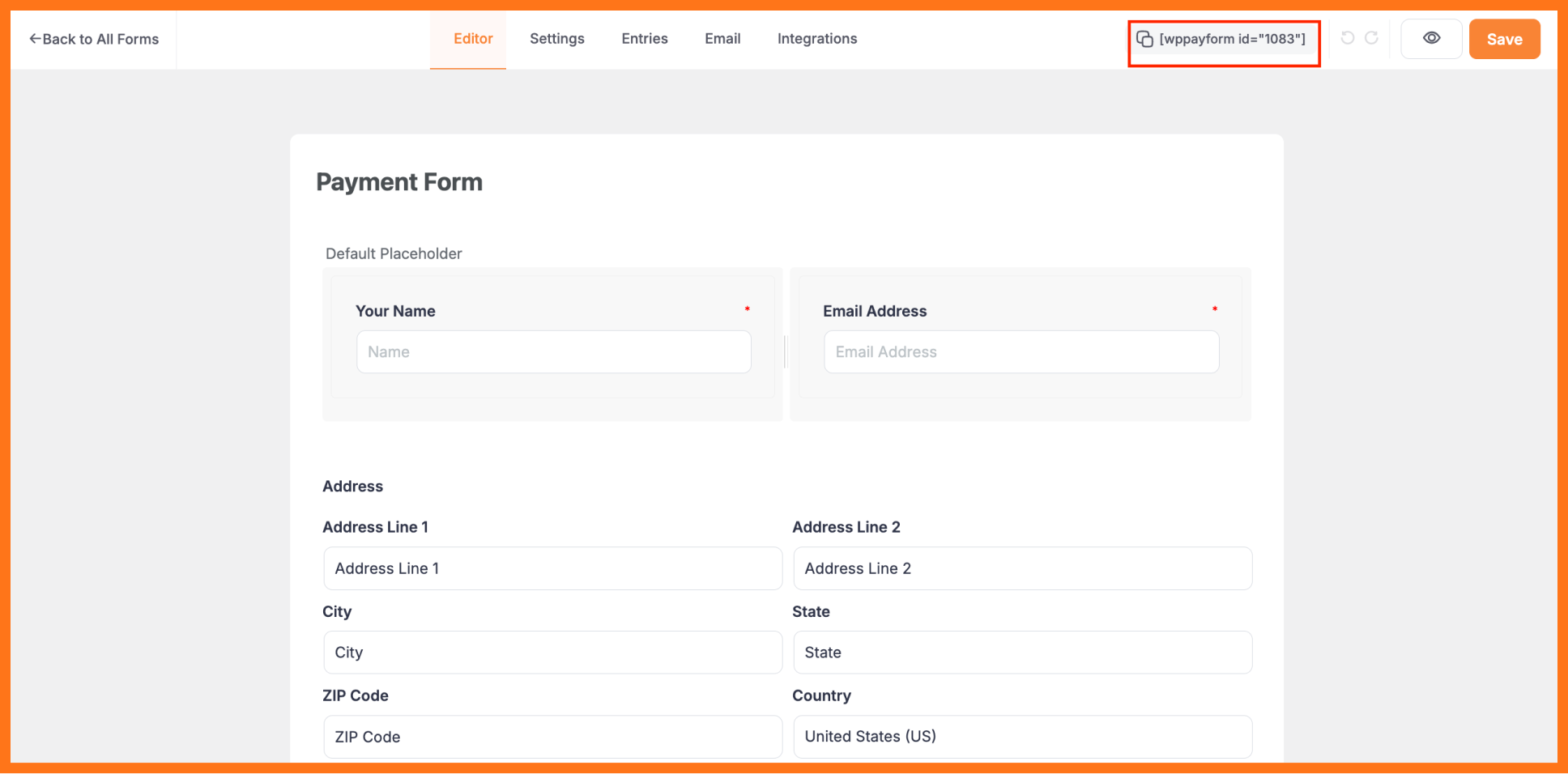Click the Your Name input field

point(553,352)
